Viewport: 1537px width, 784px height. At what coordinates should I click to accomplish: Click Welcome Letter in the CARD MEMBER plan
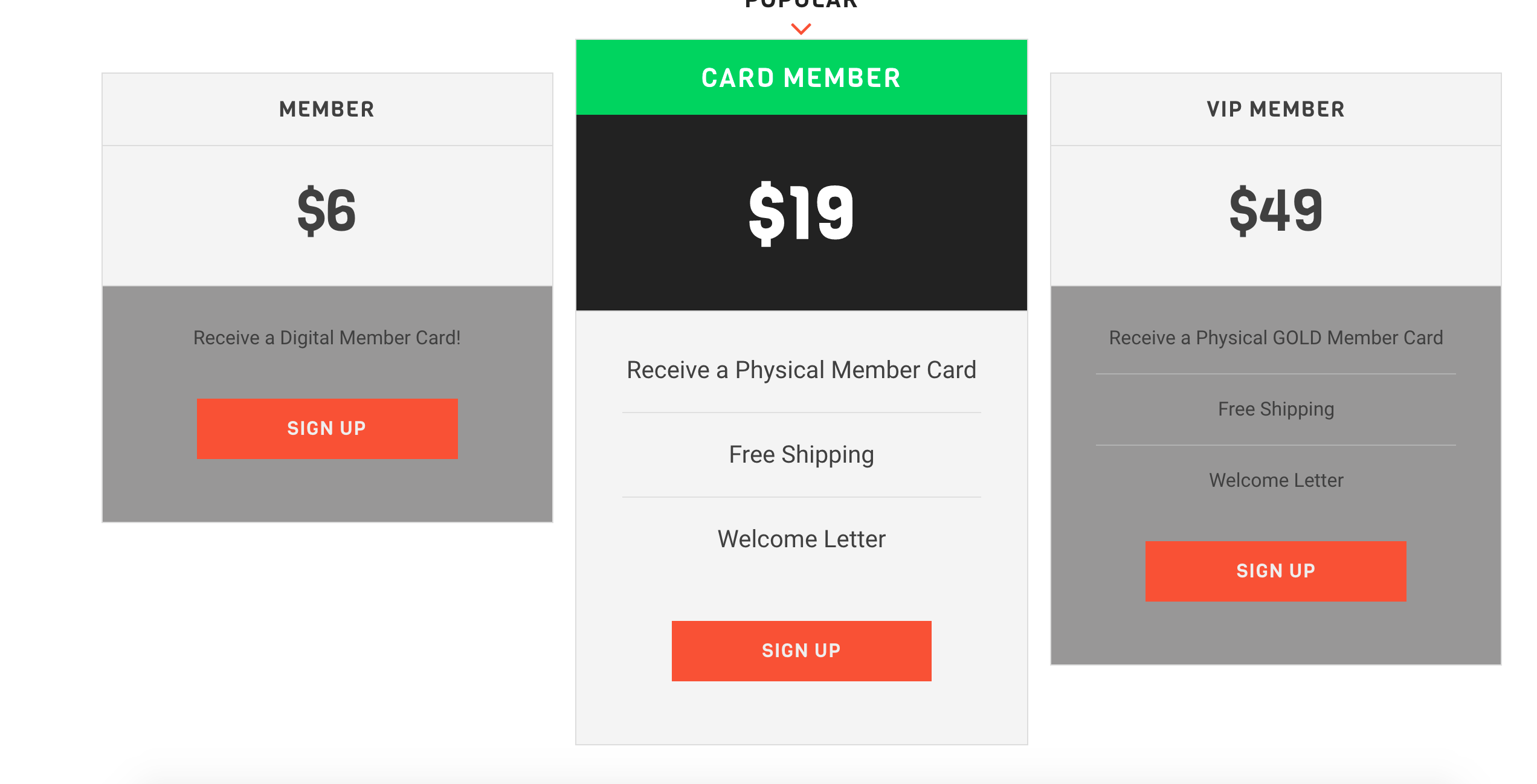801,538
